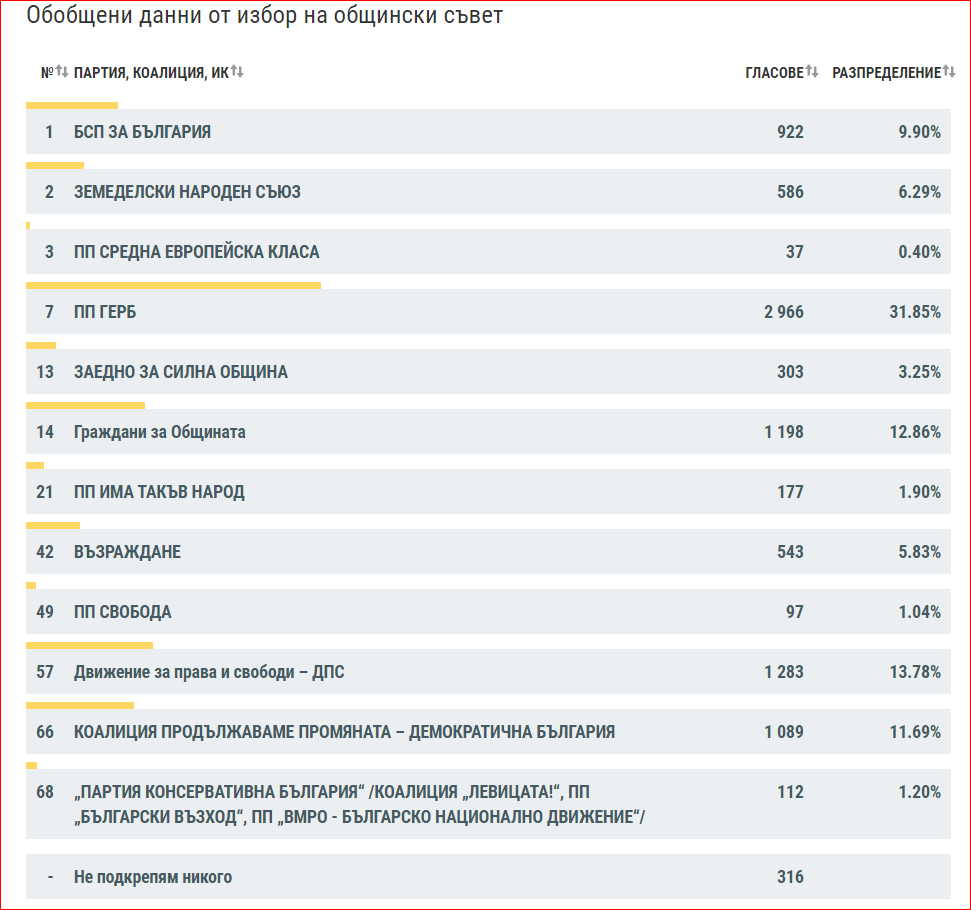Click the sort arrows beside the № column
971x910 pixels.
click(x=61, y=72)
